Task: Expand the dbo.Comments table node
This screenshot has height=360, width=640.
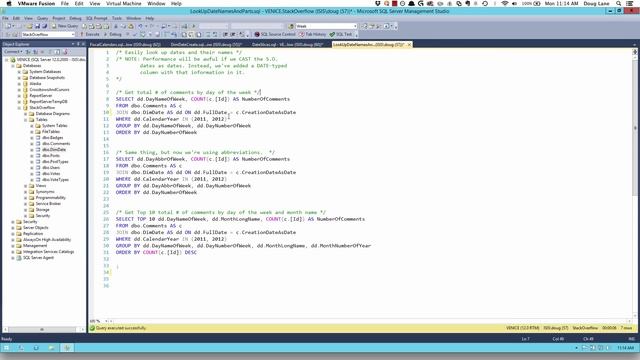Action: [x=32, y=144]
